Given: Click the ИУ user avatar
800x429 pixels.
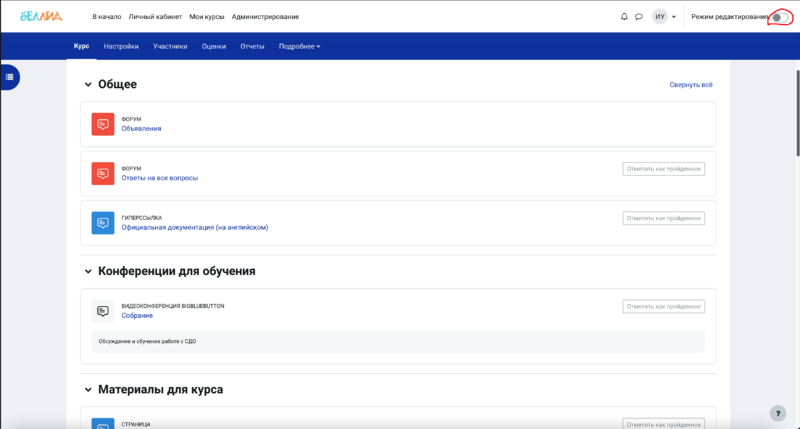Looking at the screenshot, I should tap(660, 17).
